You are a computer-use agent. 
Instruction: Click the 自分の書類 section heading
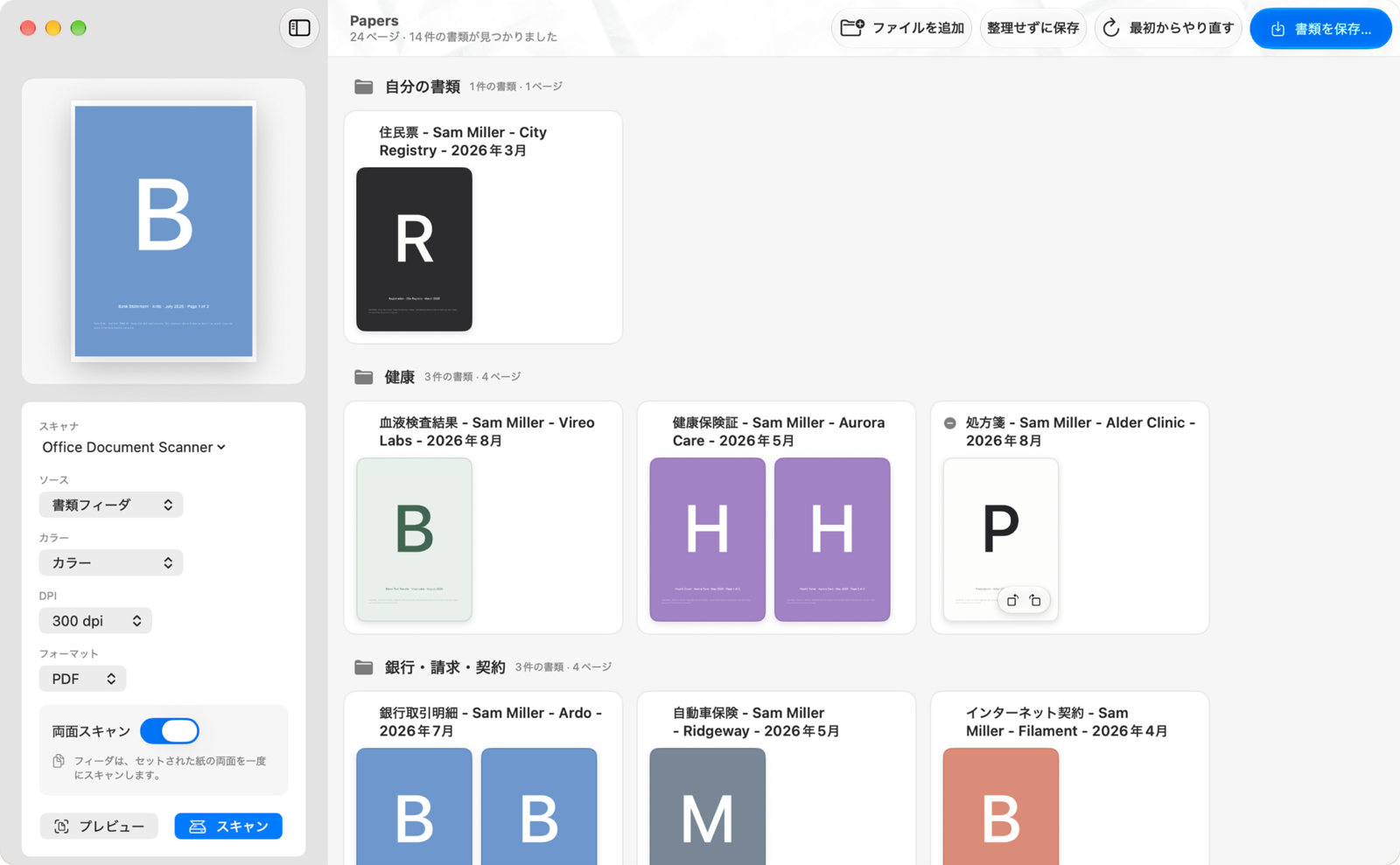click(x=423, y=87)
